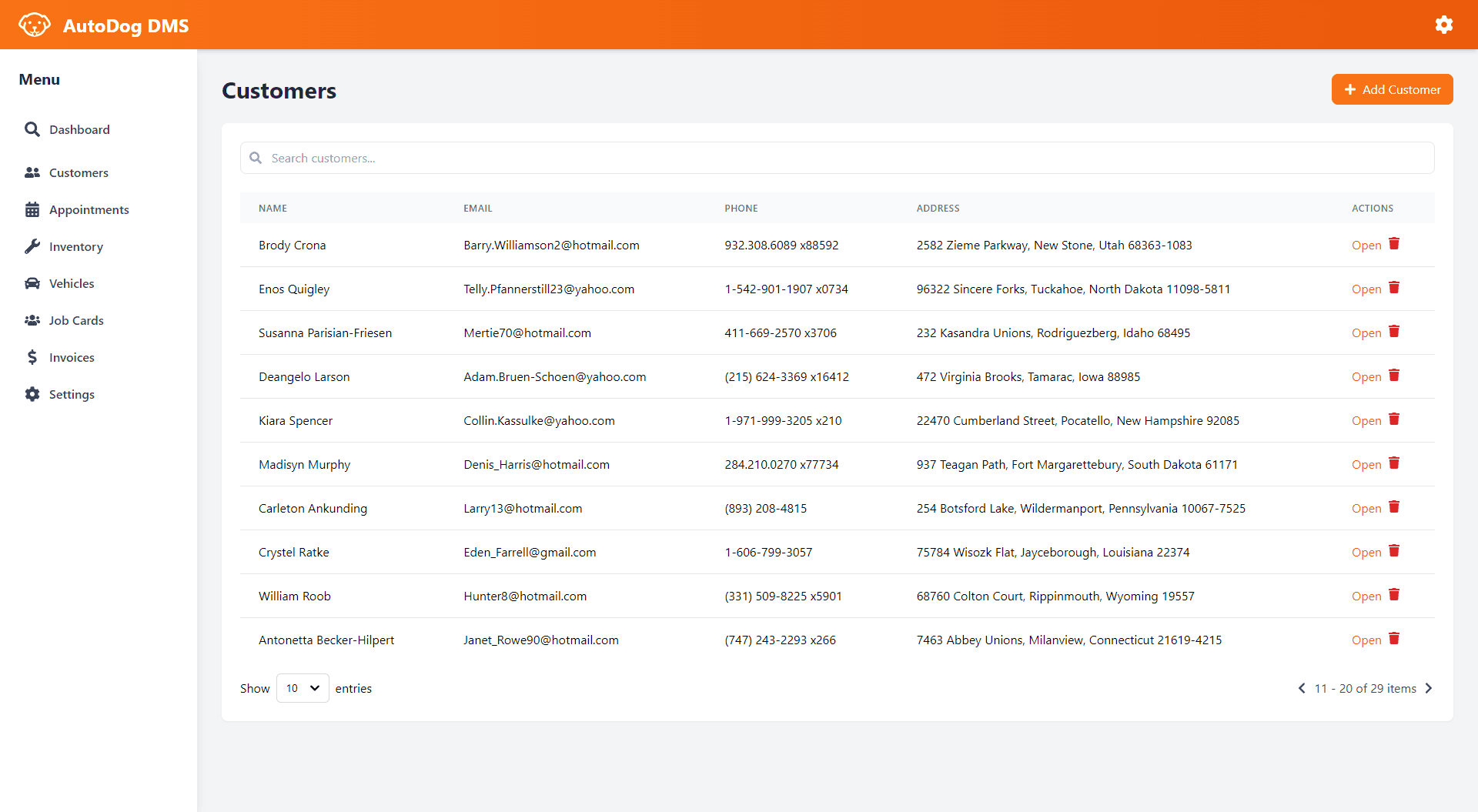Screen dimensions: 1478x812
Task: Open the Inventory sidebar item
Action: coord(75,246)
